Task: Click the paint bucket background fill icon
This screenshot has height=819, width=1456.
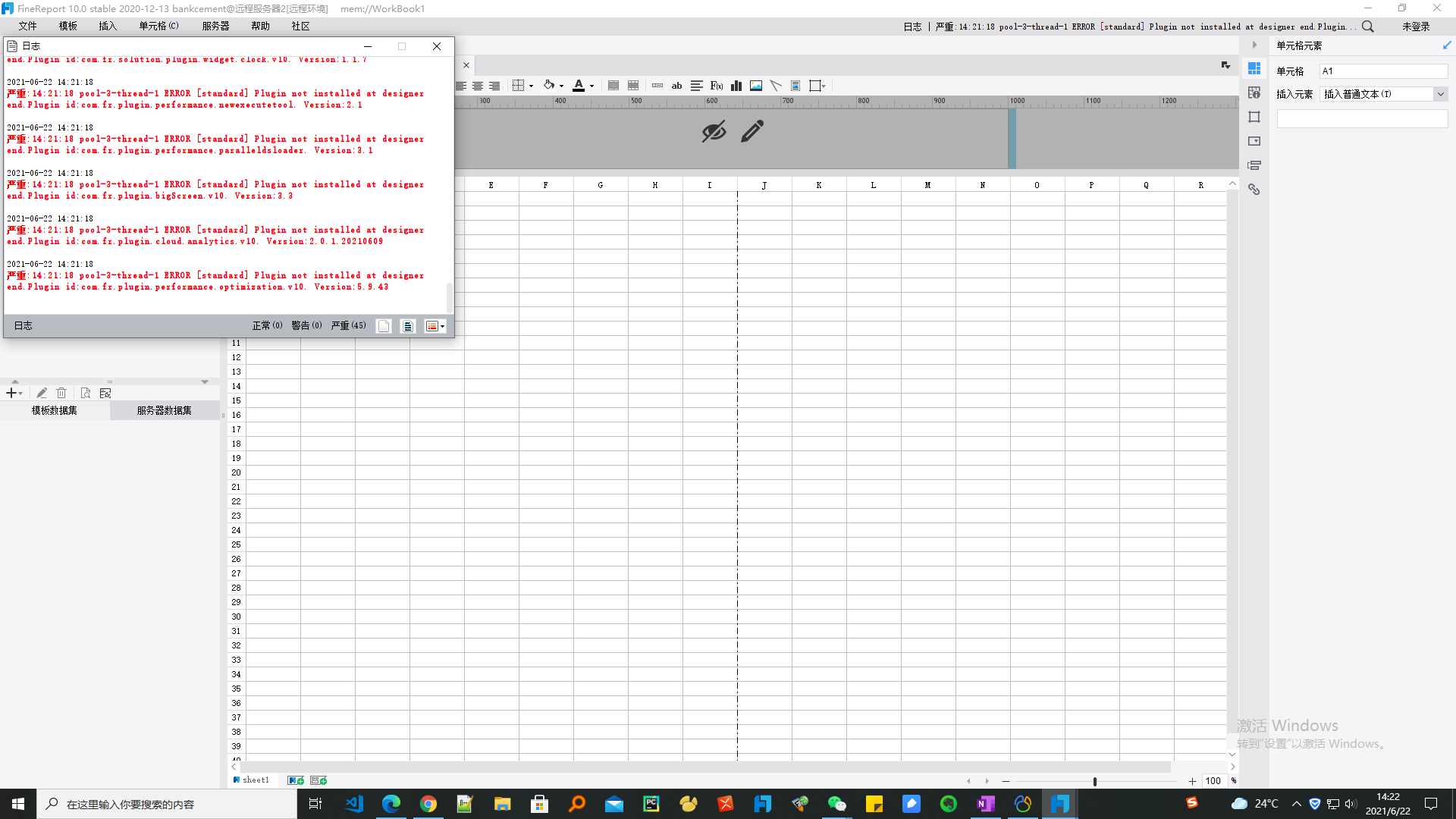Action: [x=549, y=86]
